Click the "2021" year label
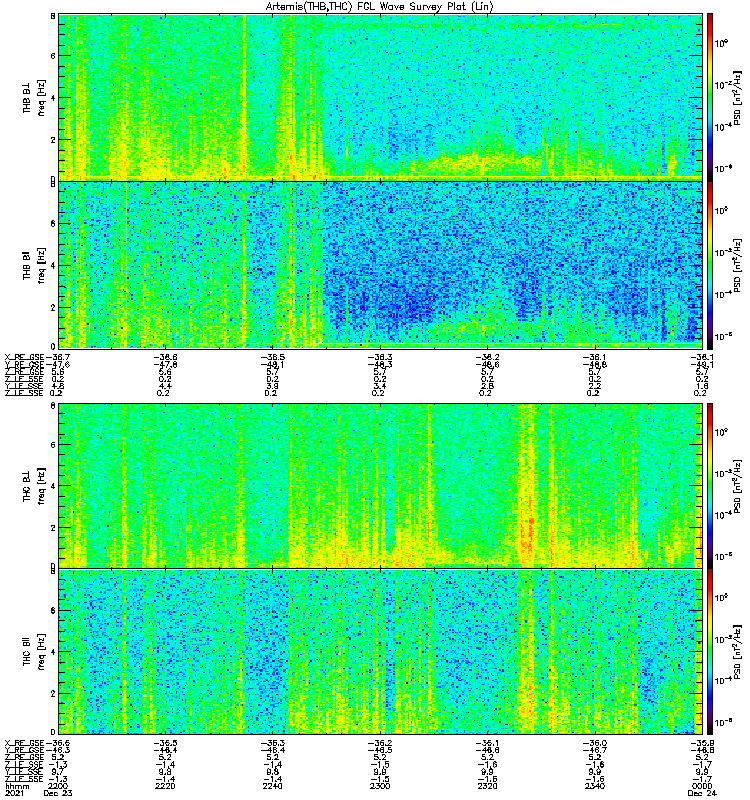The width and height of the screenshot is (750, 800). click(x=13, y=793)
